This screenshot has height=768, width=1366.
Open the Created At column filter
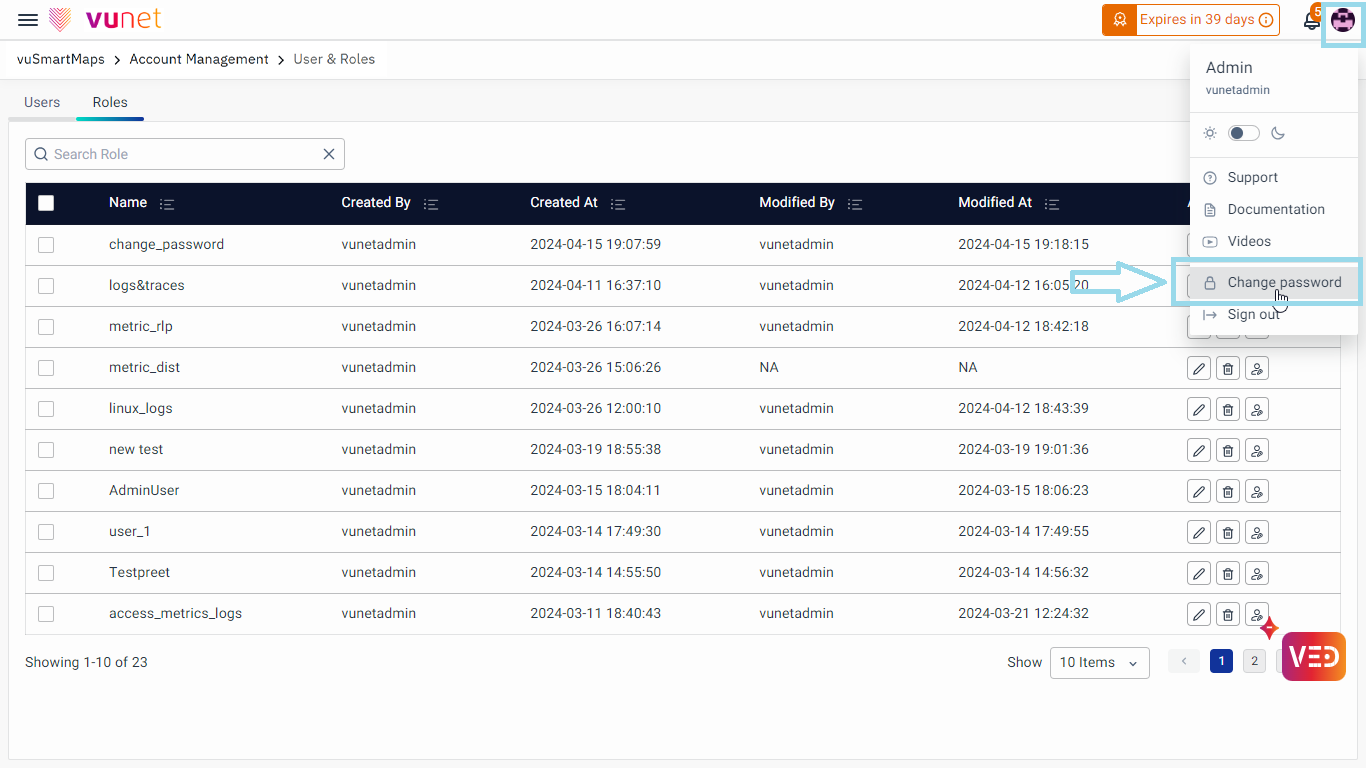point(618,204)
